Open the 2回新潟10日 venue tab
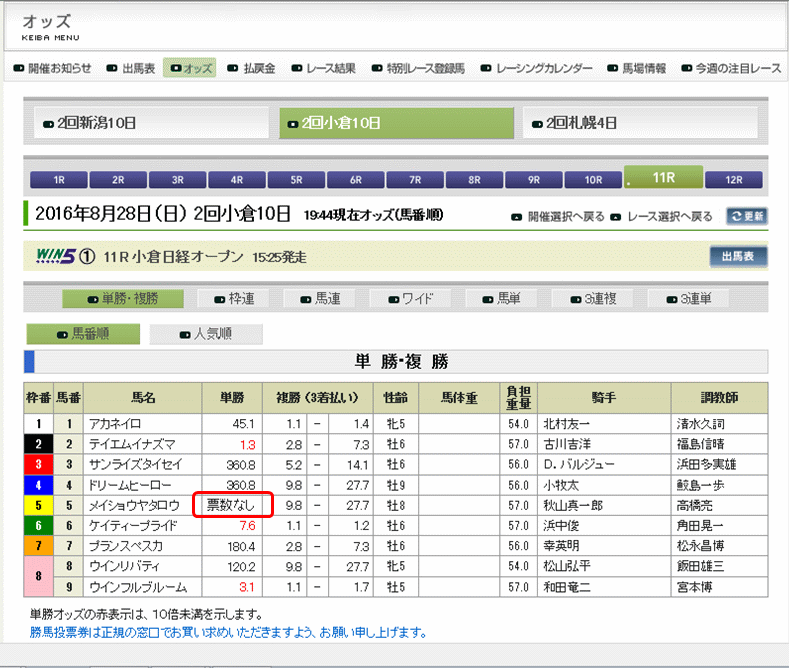 pyautogui.click(x=148, y=123)
